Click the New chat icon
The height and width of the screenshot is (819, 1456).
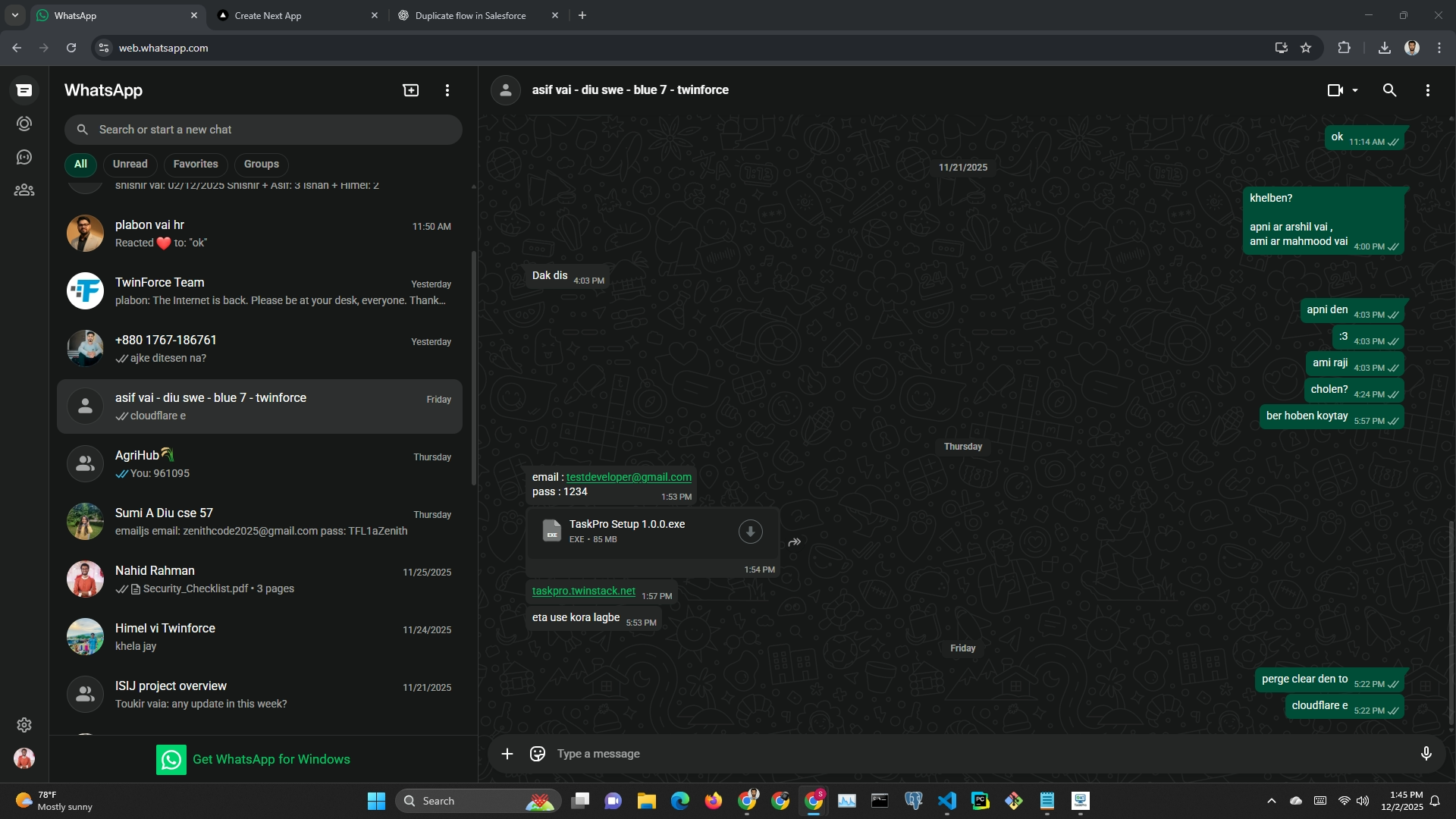tap(410, 90)
